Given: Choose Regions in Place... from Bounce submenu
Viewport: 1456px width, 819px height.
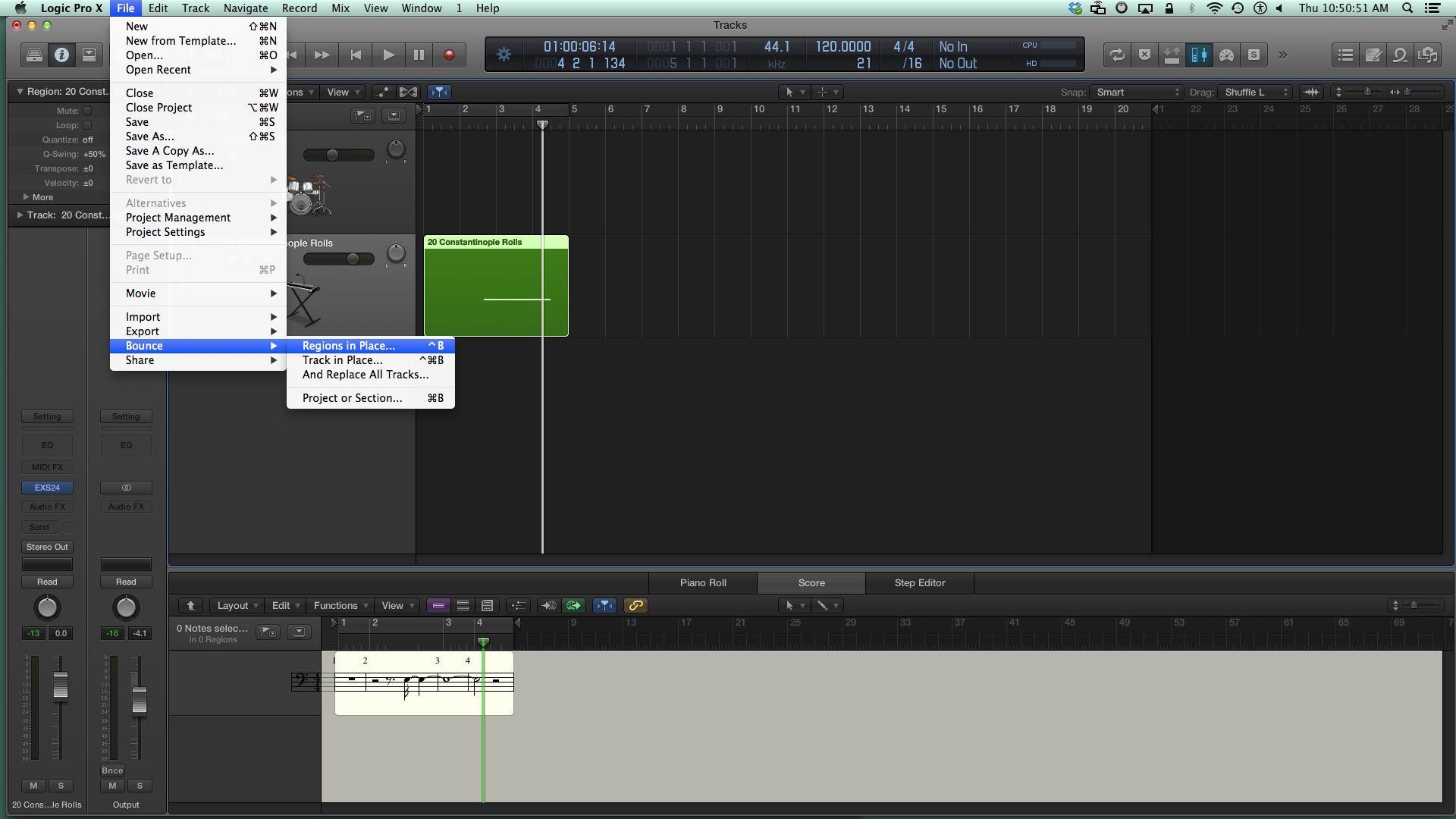Looking at the screenshot, I should 371,346.
